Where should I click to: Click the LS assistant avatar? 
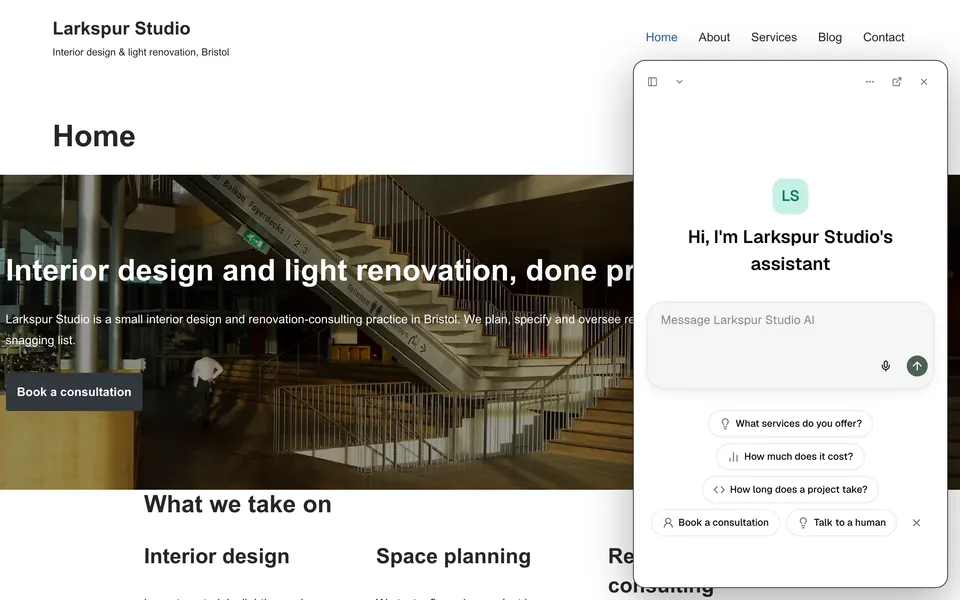(x=790, y=196)
